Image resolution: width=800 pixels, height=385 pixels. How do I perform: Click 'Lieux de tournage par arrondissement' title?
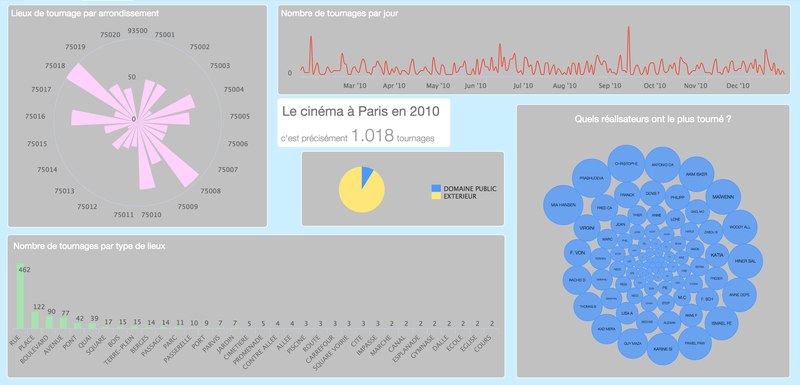[x=85, y=13]
